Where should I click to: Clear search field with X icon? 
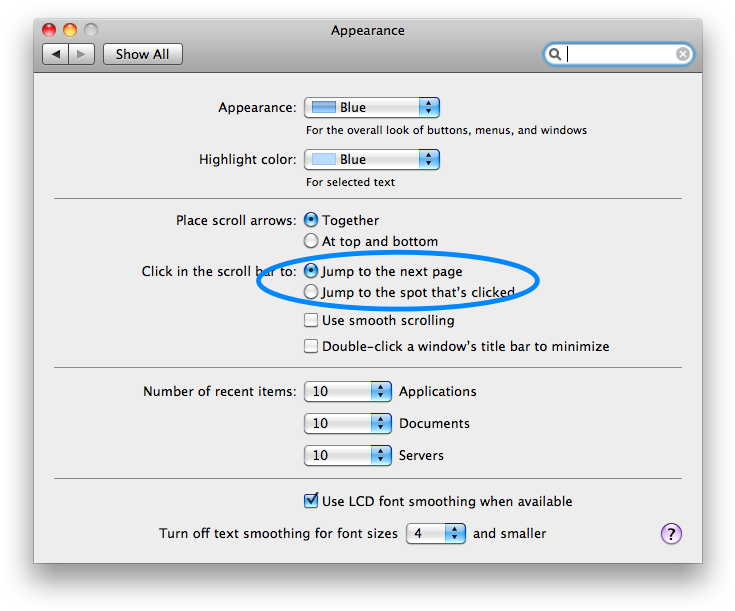[683, 54]
